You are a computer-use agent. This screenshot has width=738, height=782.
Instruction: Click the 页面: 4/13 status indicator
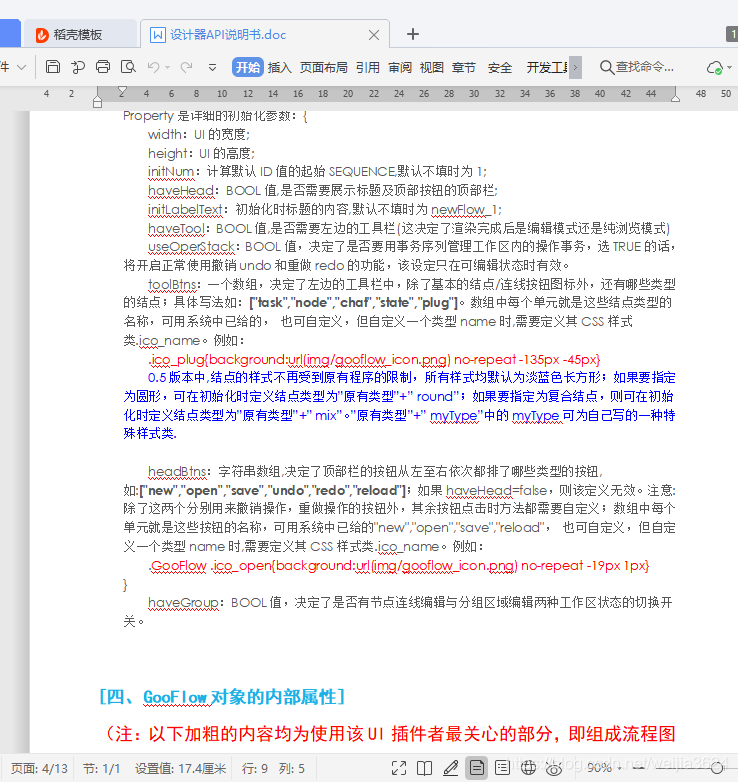tap(39, 769)
